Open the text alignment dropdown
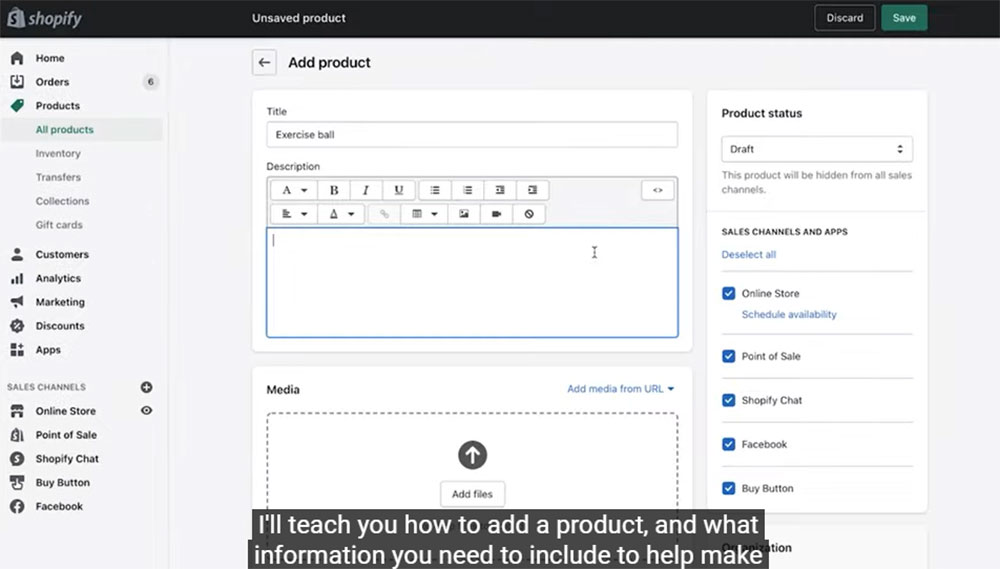Screen dimensions: 1000x569 coord(294,214)
